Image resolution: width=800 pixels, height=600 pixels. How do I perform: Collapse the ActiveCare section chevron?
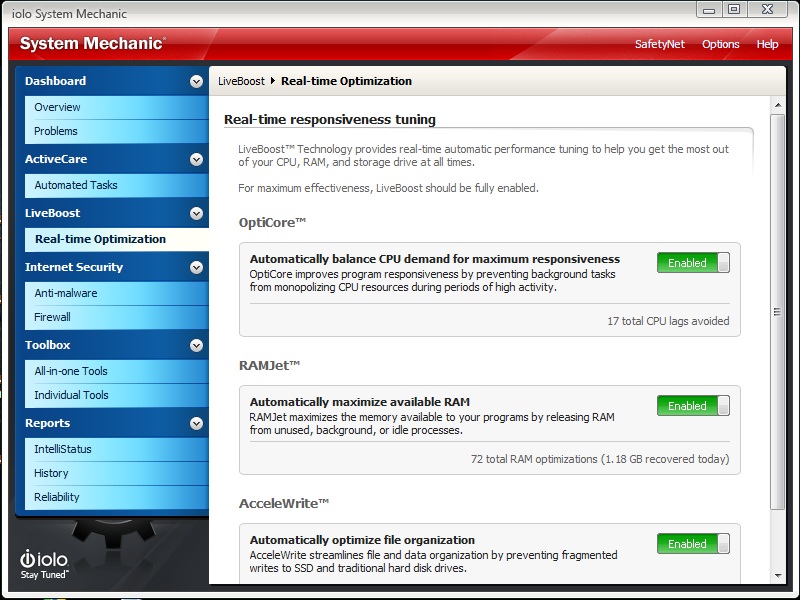click(x=196, y=160)
